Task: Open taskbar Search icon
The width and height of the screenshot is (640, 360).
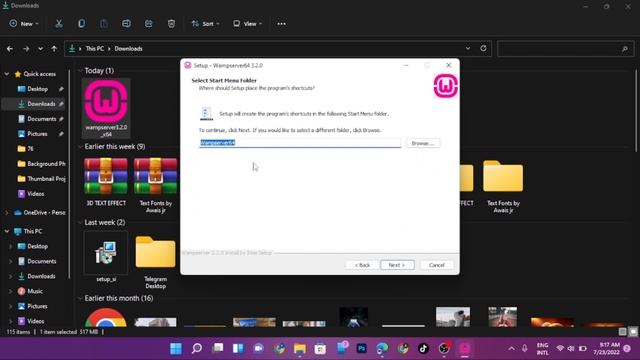Action: click(197, 348)
